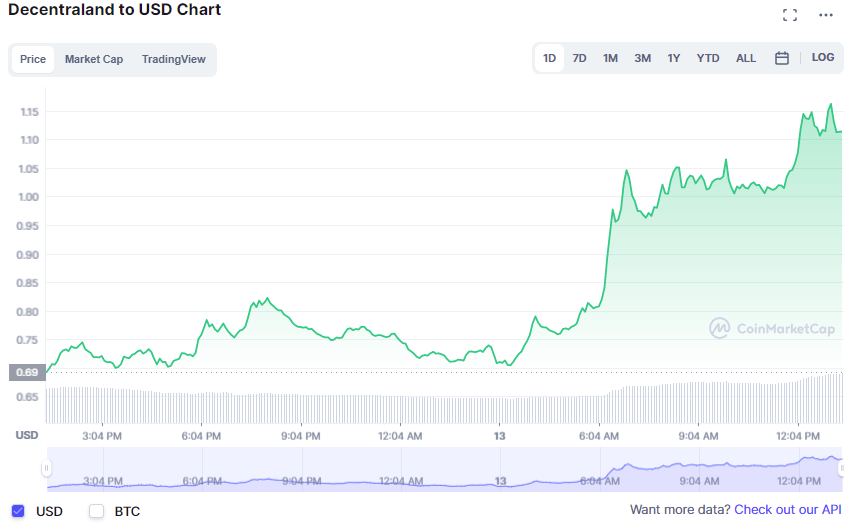Click 'Want more data?' text
This screenshot has height=529, width=850.
pos(680,509)
